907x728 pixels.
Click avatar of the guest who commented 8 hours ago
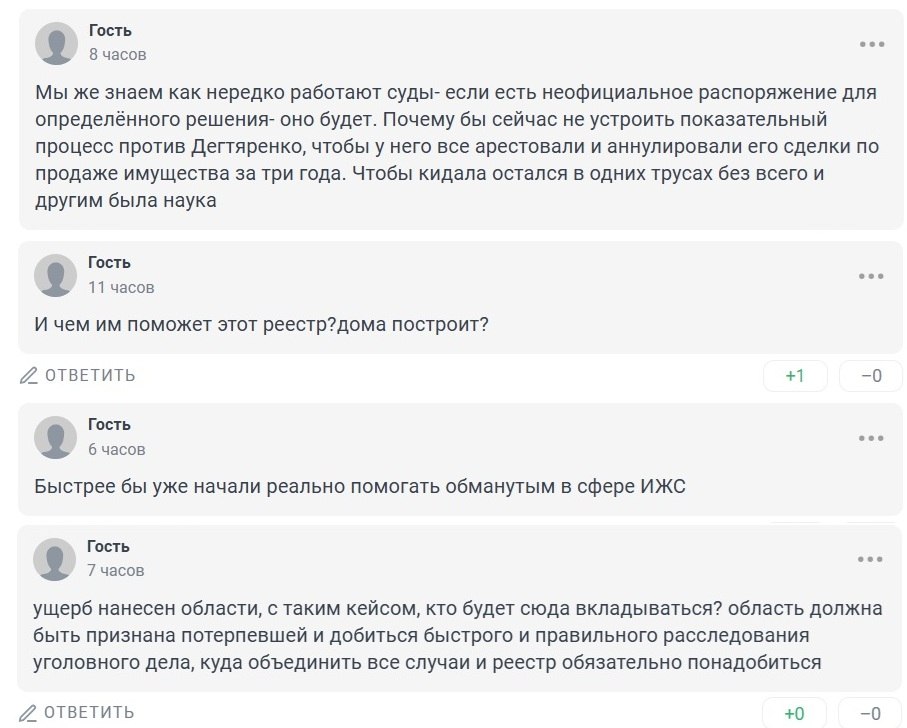pos(56,42)
